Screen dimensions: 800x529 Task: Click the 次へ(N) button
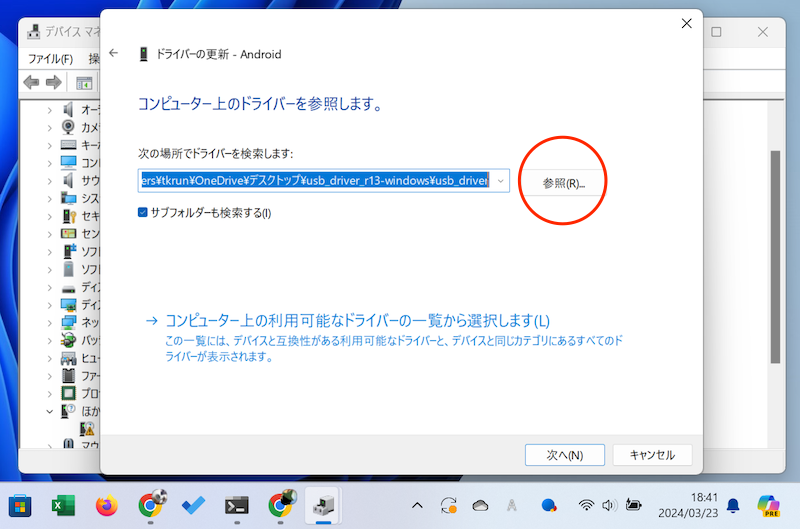coord(564,455)
